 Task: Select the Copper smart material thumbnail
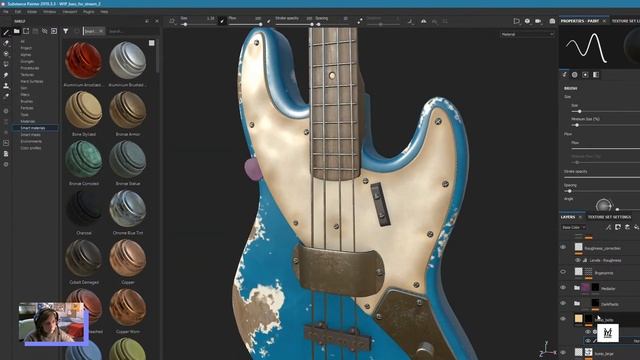click(127, 258)
